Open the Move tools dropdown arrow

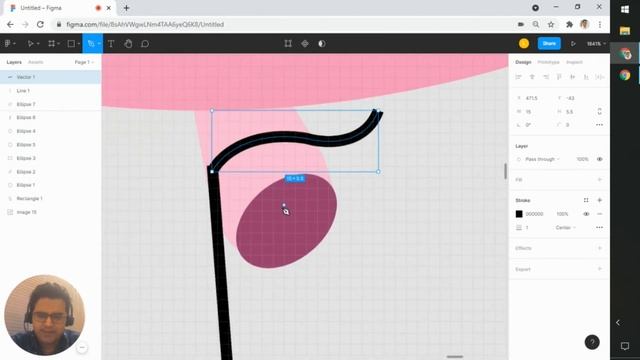(x=38, y=44)
